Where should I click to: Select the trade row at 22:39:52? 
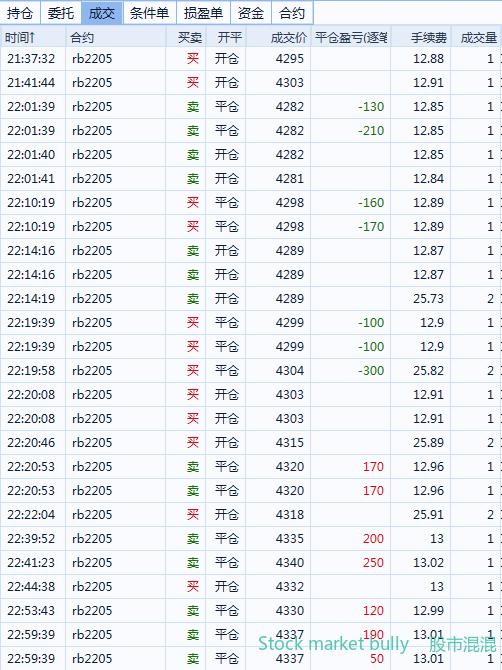point(251,538)
